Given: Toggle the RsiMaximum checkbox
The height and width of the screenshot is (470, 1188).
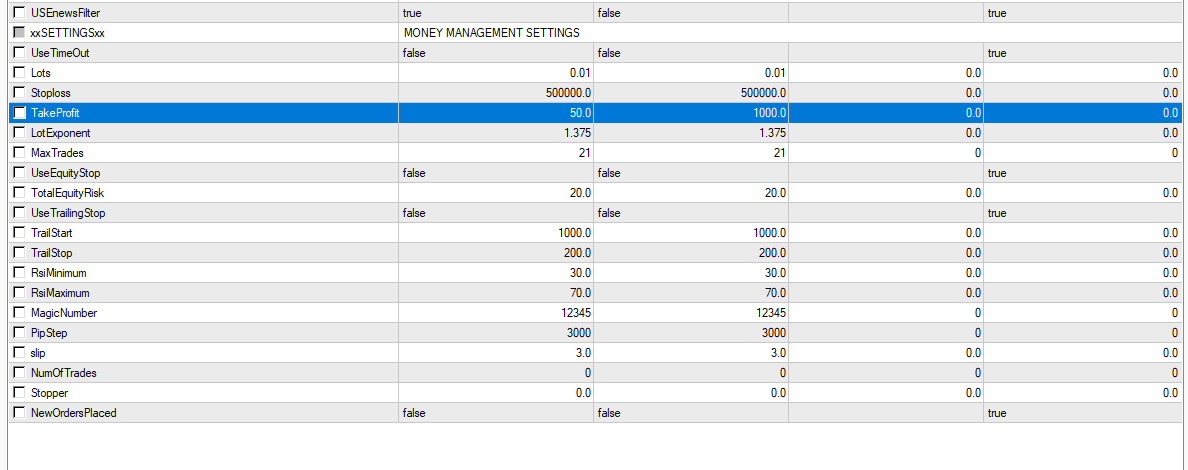Looking at the screenshot, I should pos(20,293).
